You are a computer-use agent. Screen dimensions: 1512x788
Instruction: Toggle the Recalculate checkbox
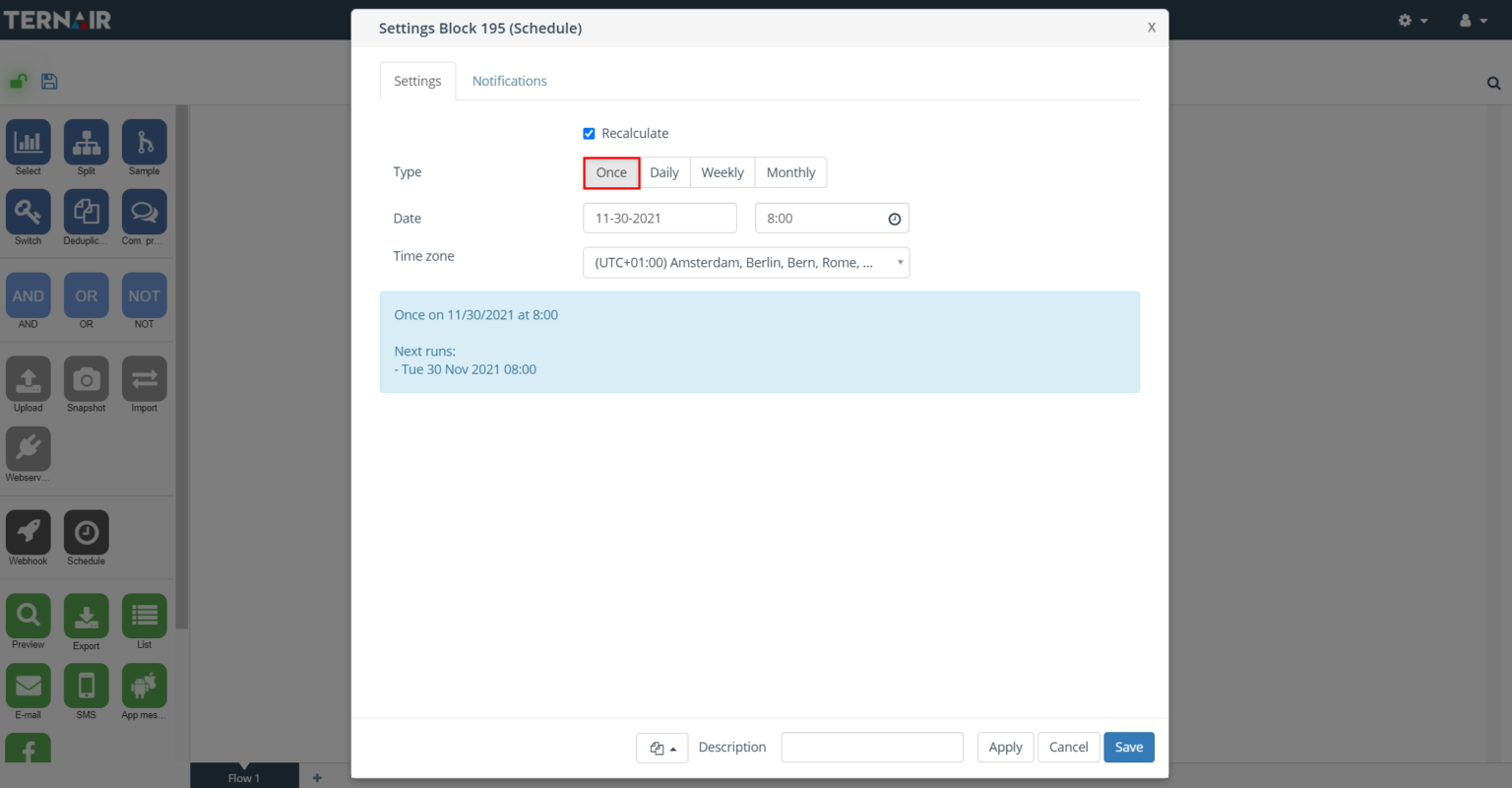point(589,133)
